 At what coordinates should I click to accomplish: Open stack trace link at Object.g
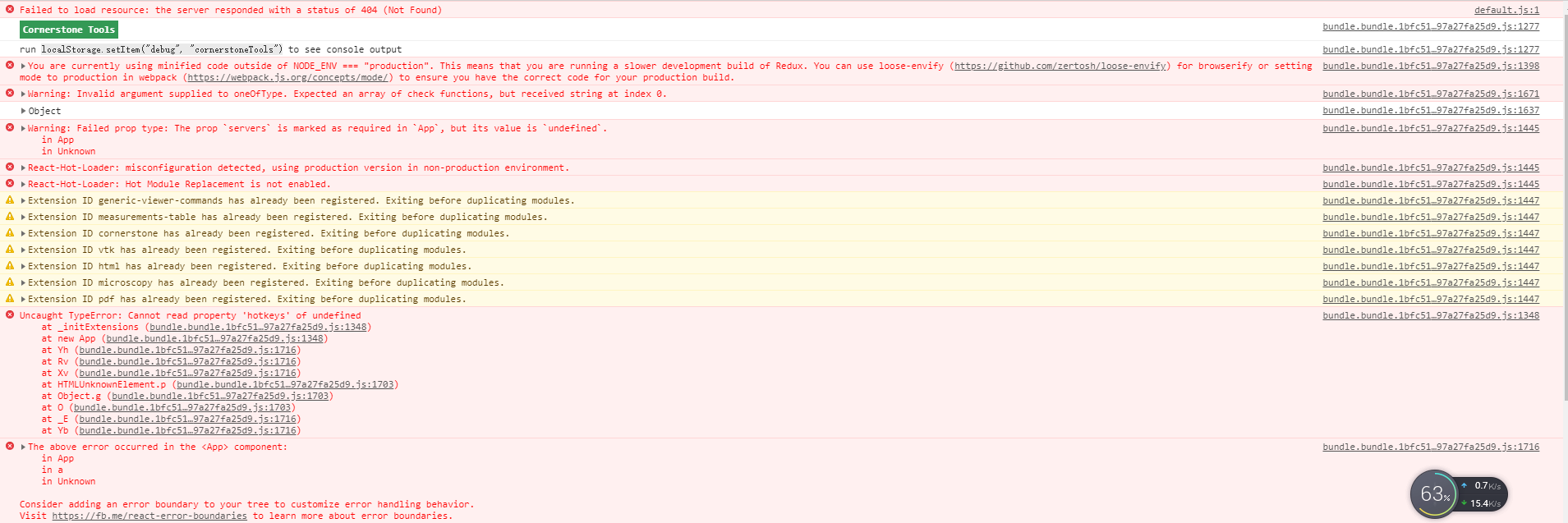click(220, 396)
